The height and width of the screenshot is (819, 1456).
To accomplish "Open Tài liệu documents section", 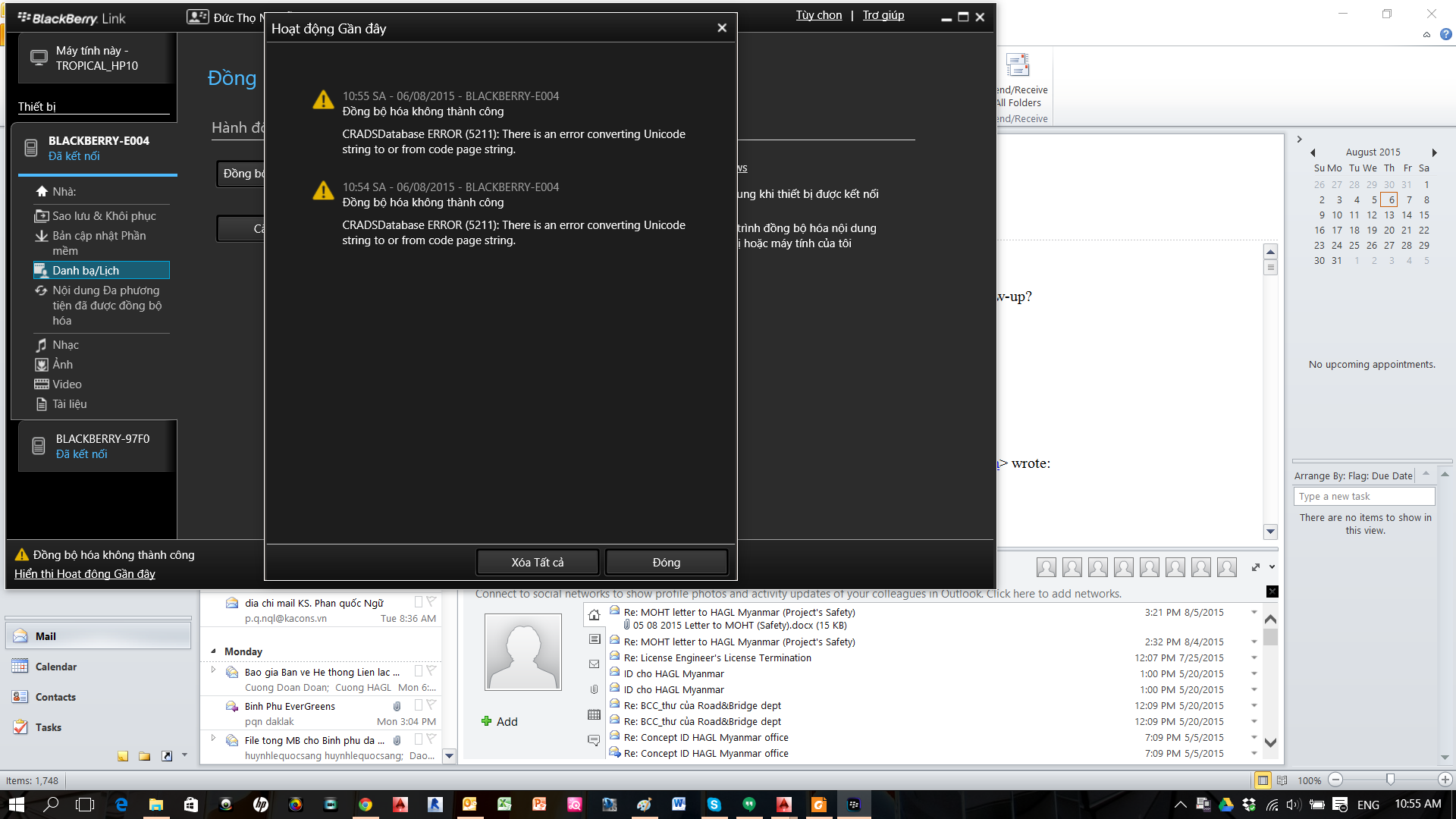I will [x=69, y=404].
